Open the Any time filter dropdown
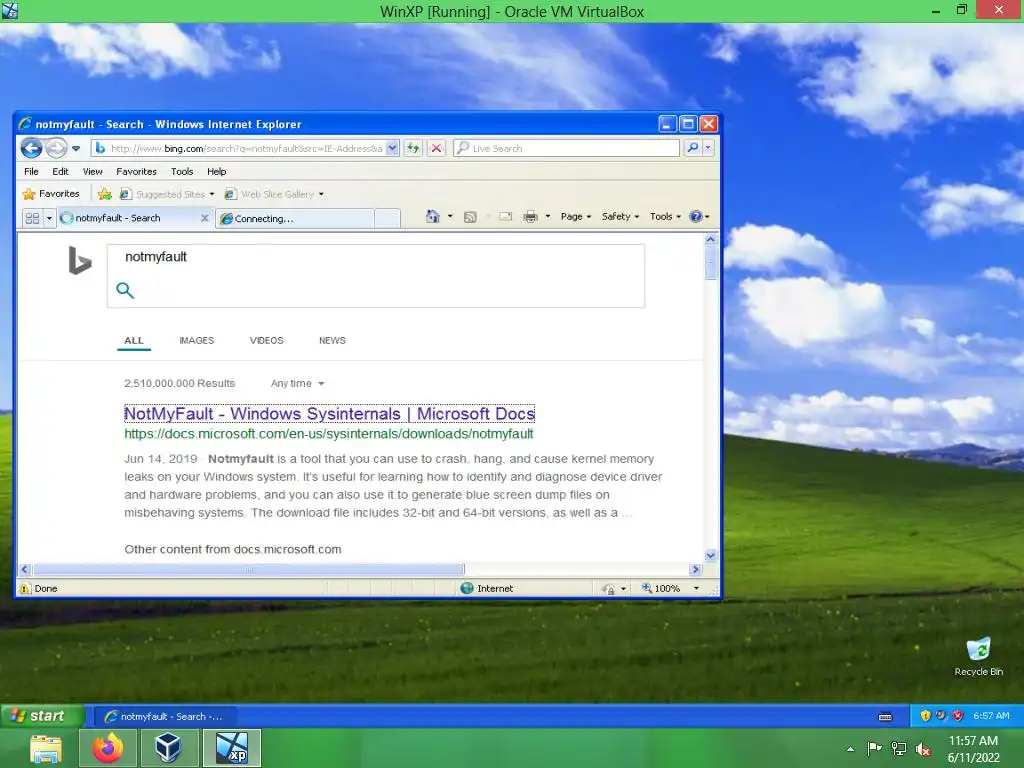The image size is (1024, 768). 297,383
